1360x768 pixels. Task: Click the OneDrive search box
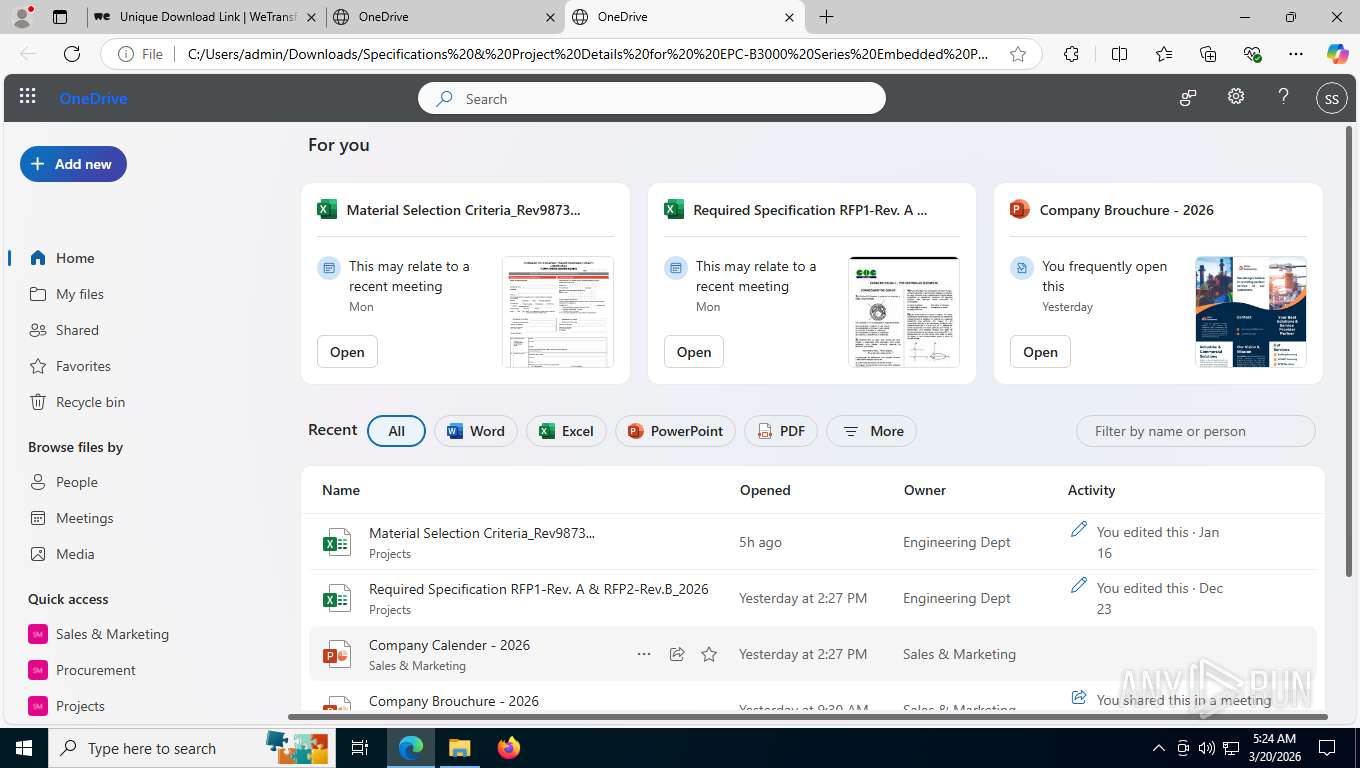652,98
